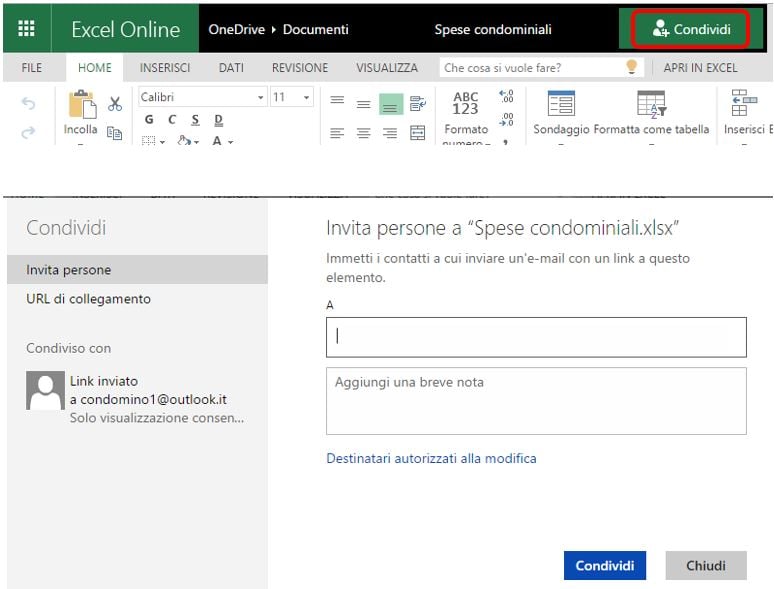Click the highlighted bottom align icon
Image resolution: width=774 pixels, height=589 pixels.
point(391,104)
